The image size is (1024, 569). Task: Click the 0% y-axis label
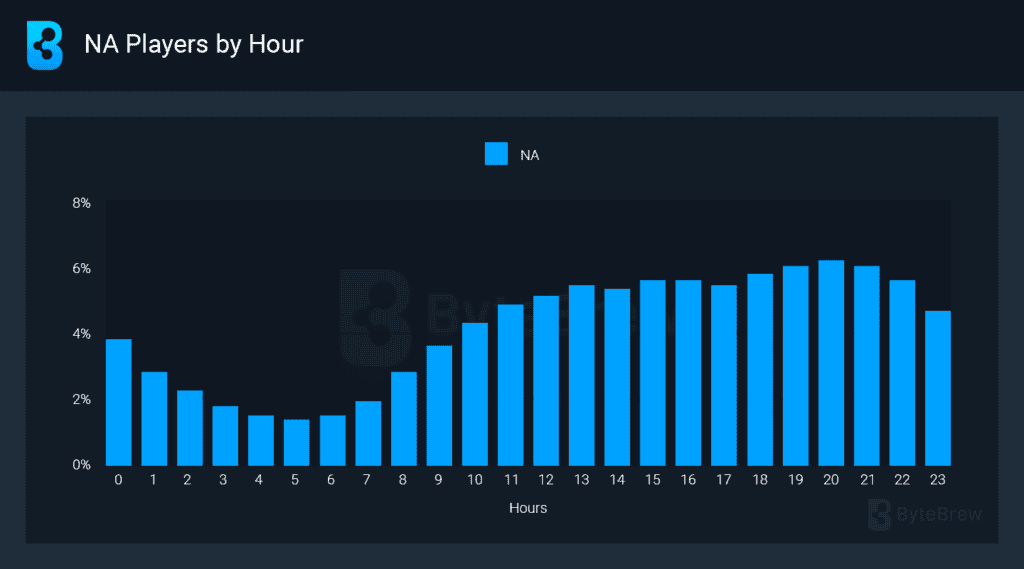[x=81, y=465]
